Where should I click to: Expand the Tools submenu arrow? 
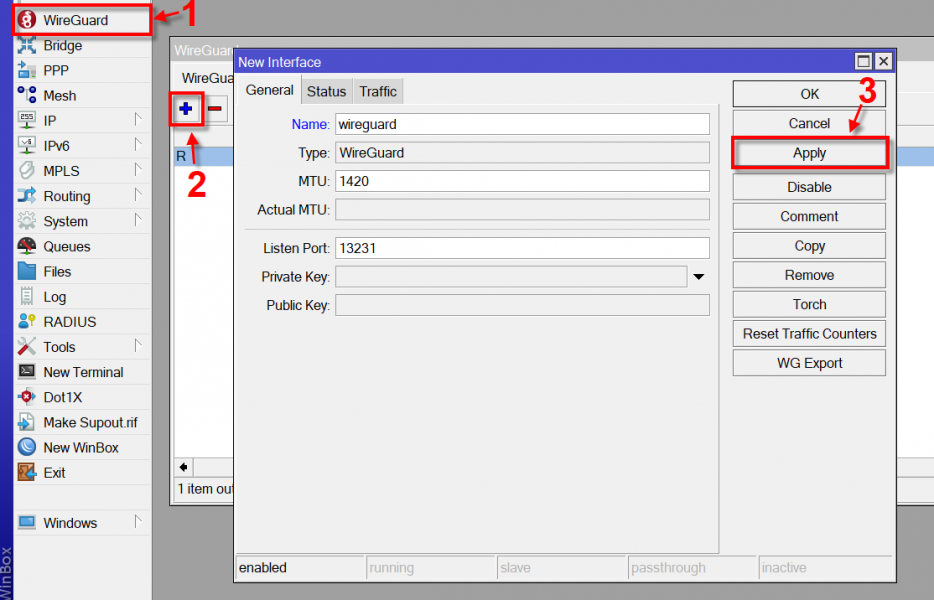pyautogui.click(x=138, y=346)
